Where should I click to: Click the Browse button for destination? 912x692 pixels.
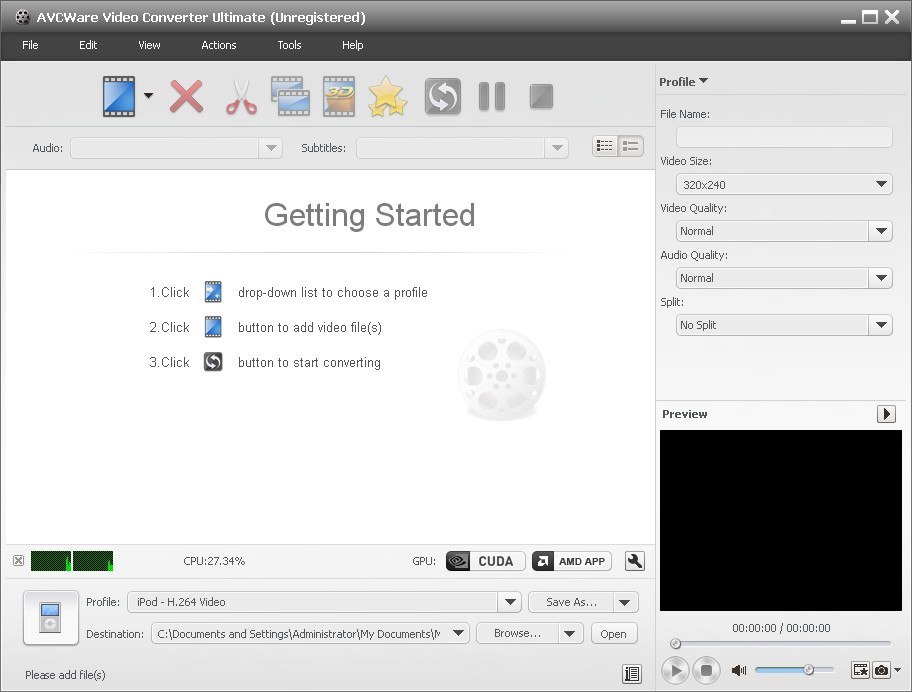[516, 633]
